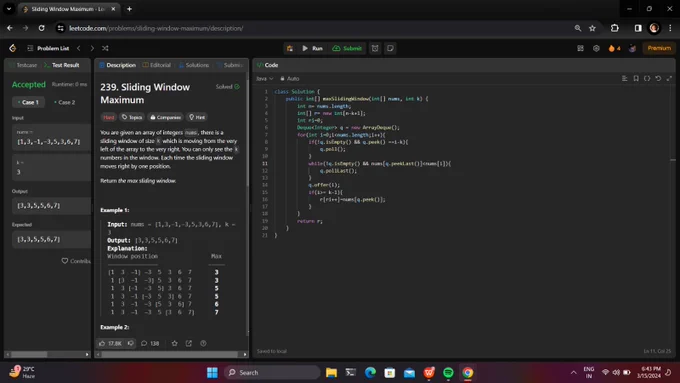Open the Windows Start menu
The image size is (680, 383).
coord(212,373)
